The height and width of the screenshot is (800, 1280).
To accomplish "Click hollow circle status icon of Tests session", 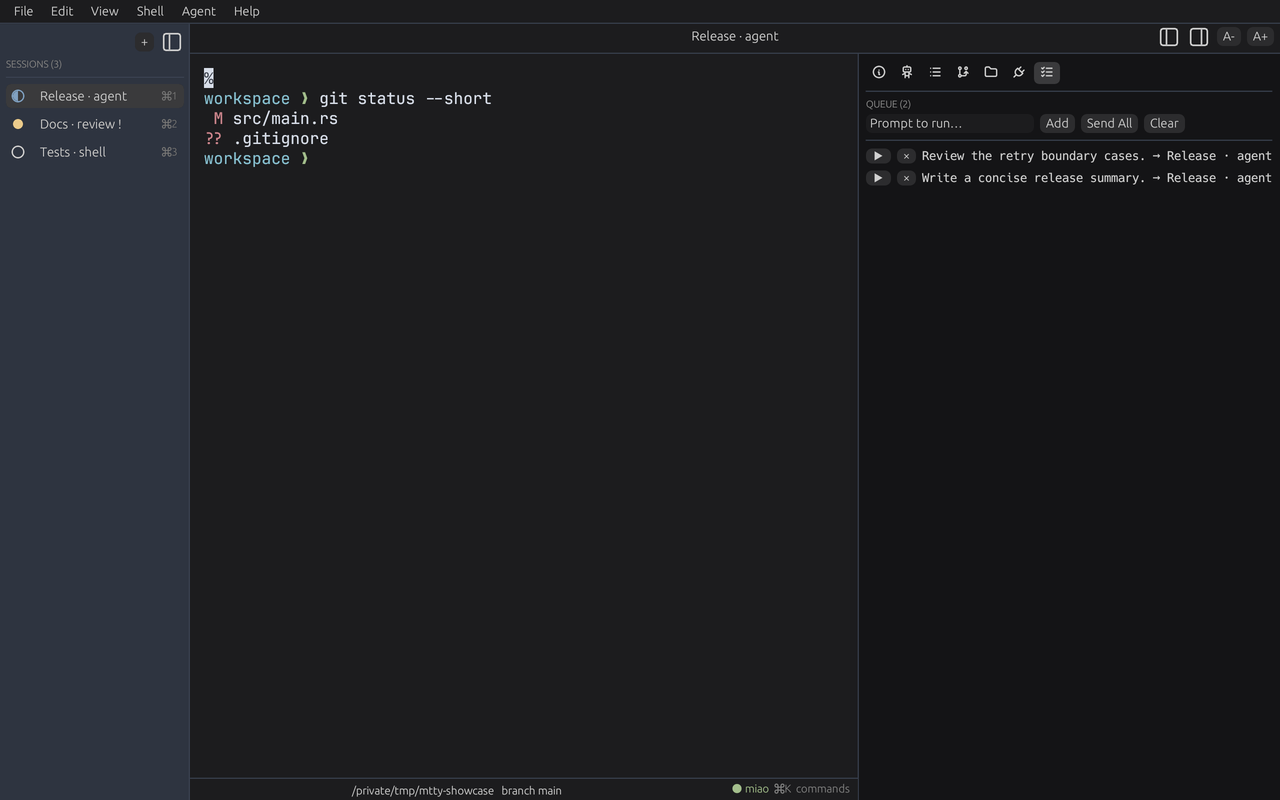I will point(18,152).
